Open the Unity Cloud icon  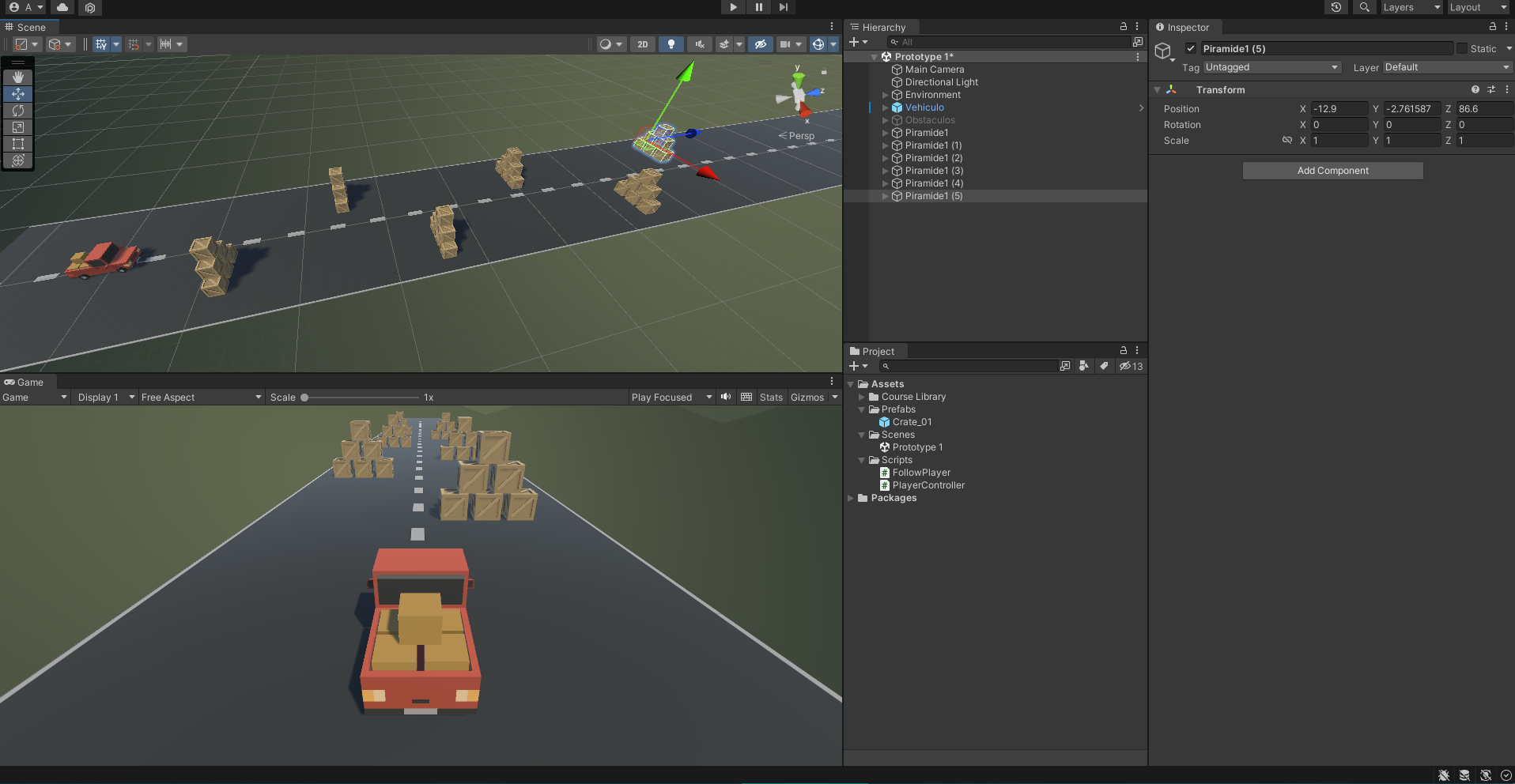[62, 7]
